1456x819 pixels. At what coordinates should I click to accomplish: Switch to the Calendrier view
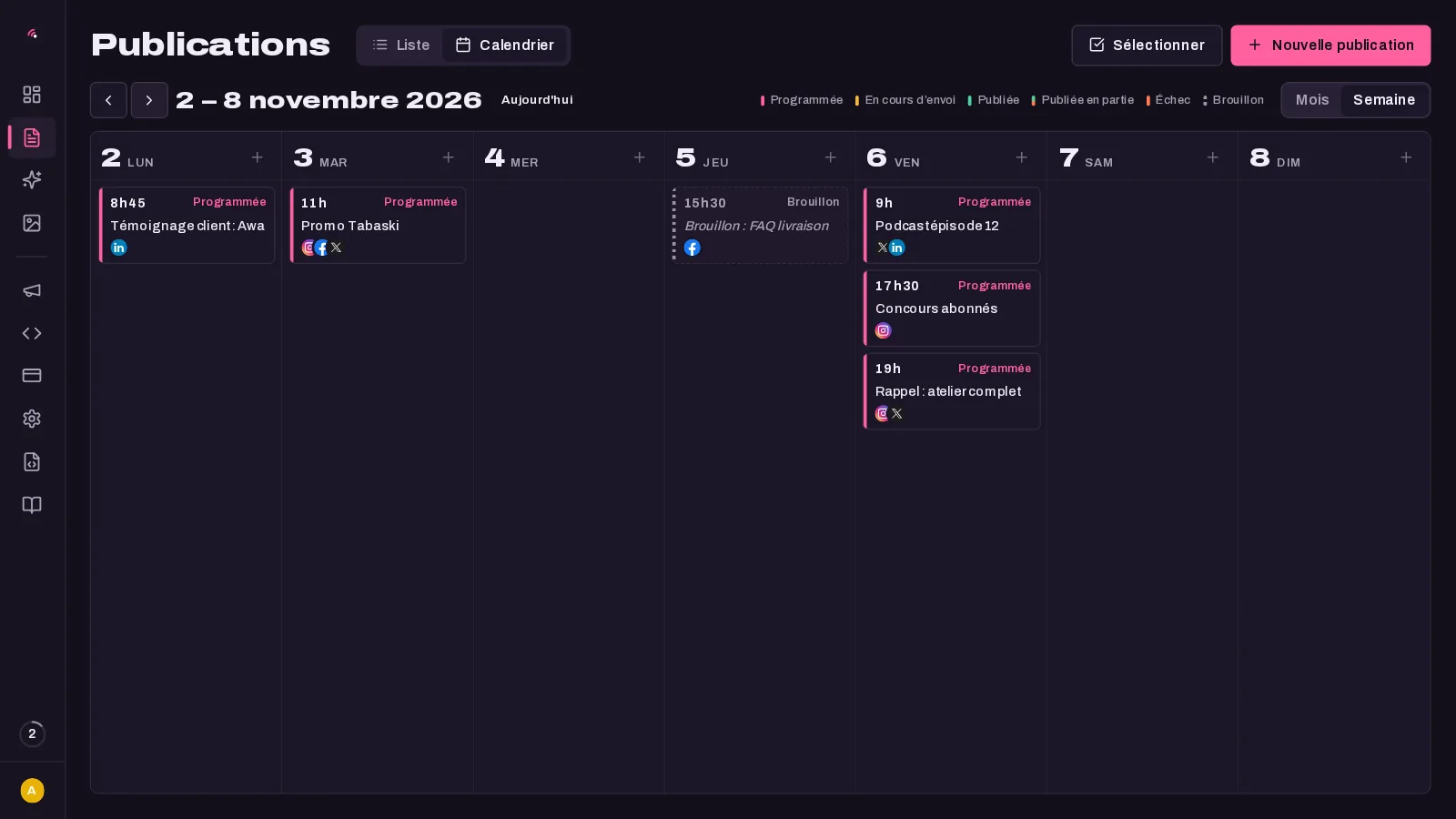(505, 45)
